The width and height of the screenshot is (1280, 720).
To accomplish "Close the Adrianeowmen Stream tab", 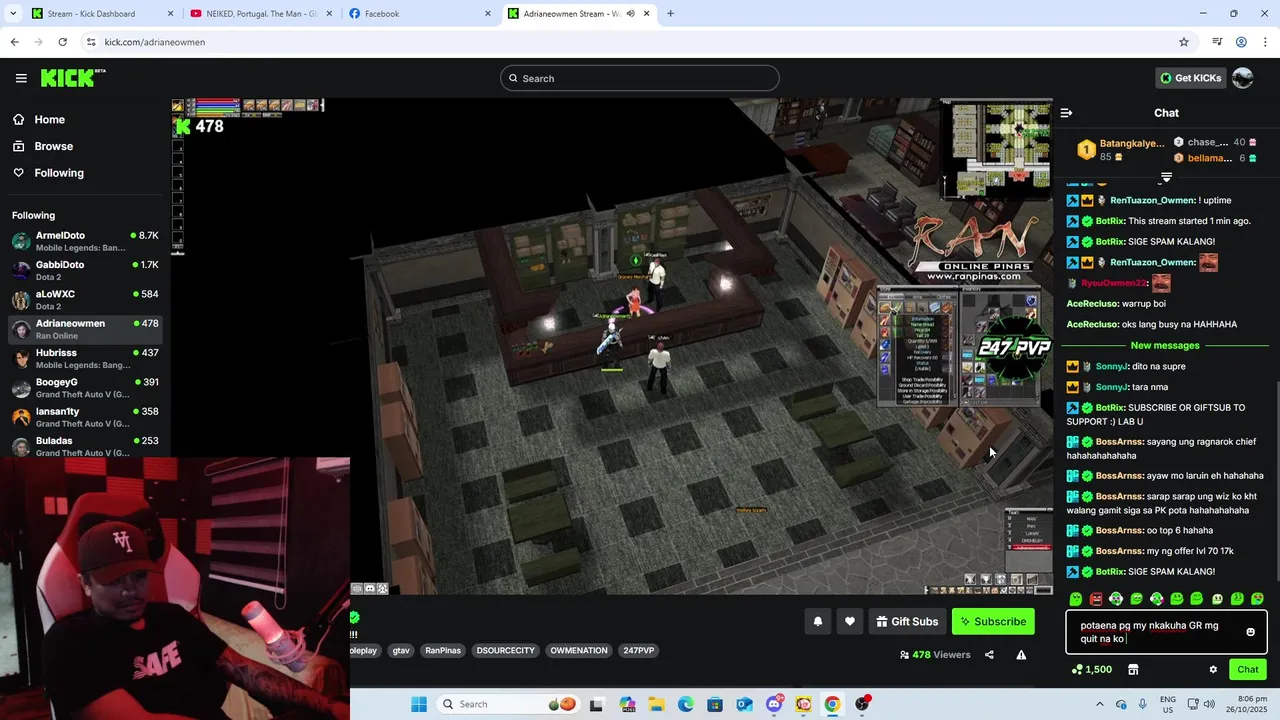I will tap(647, 14).
